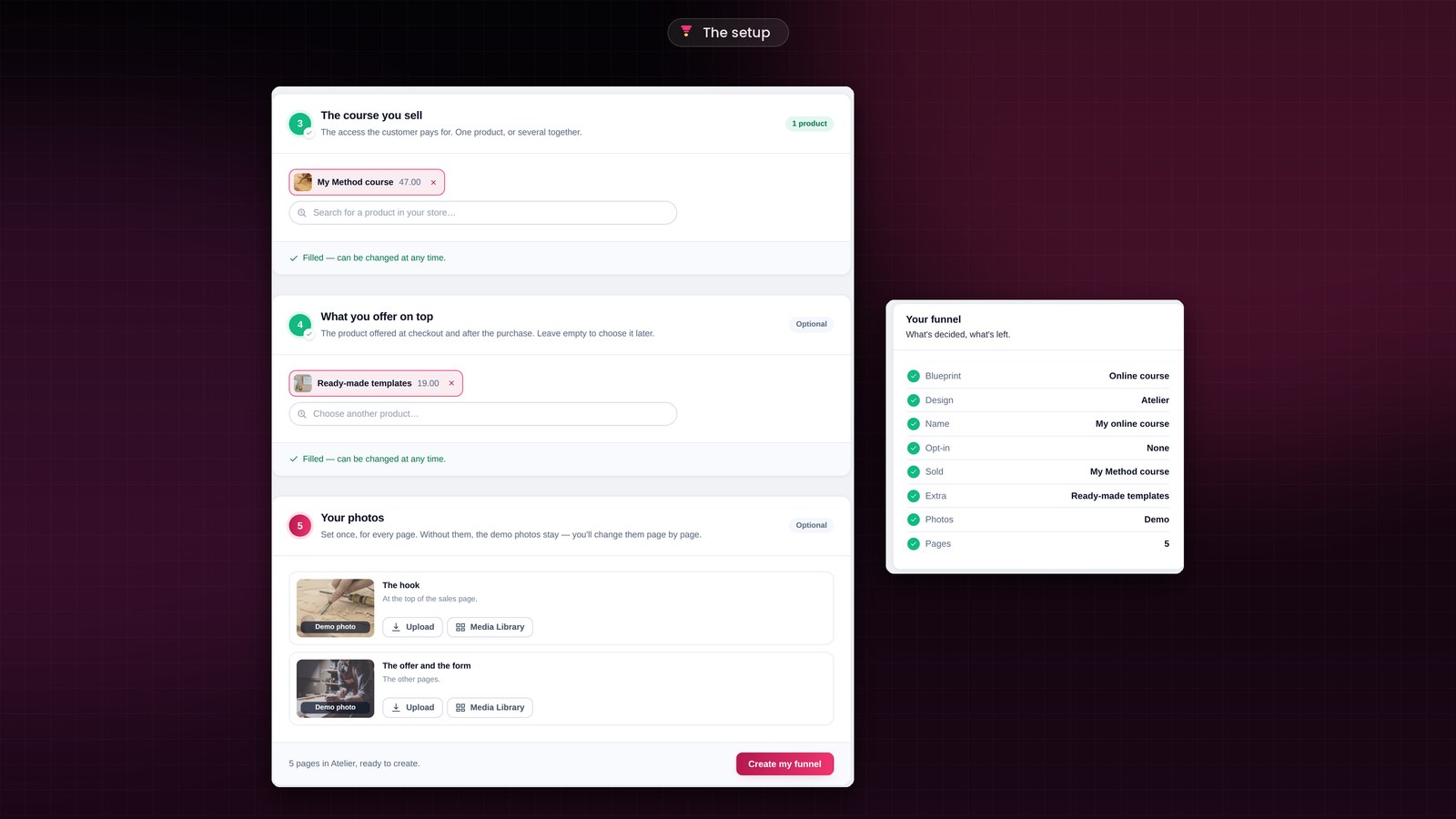Click the Name check icon in Your funnel

pos(914,424)
